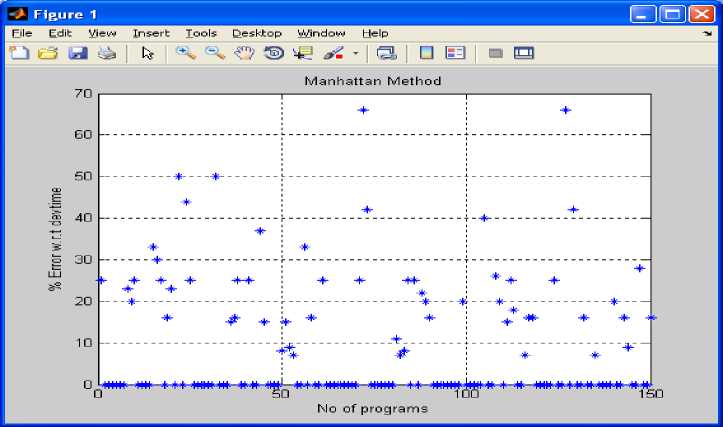723x427 pixels.
Task: Save the figure with the floppy disk icon
Action: point(77,53)
